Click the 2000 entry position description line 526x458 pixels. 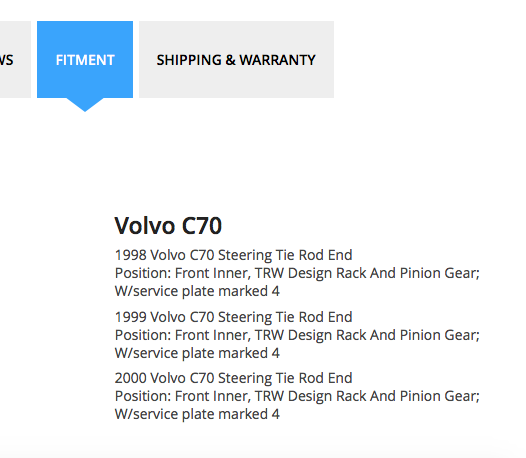point(297,396)
